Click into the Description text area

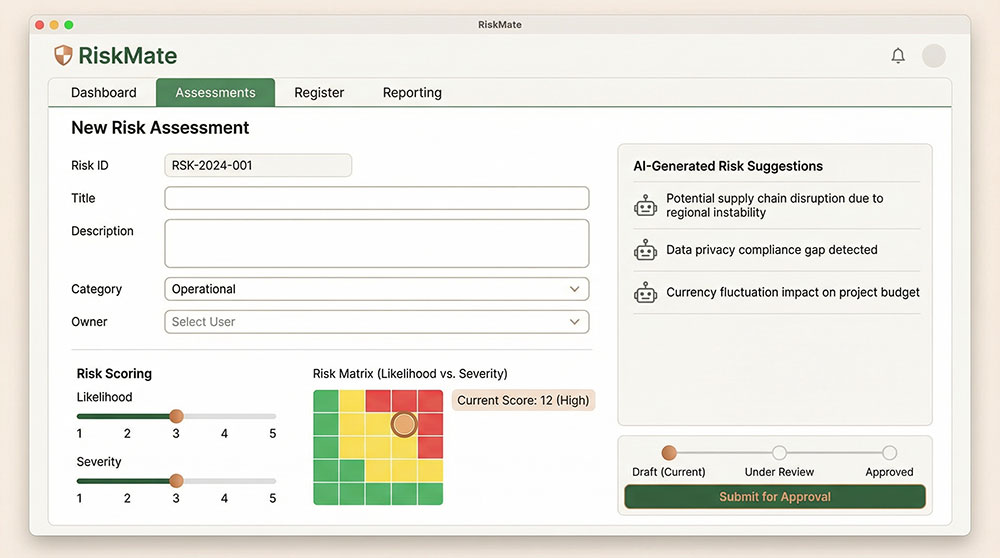click(376, 244)
